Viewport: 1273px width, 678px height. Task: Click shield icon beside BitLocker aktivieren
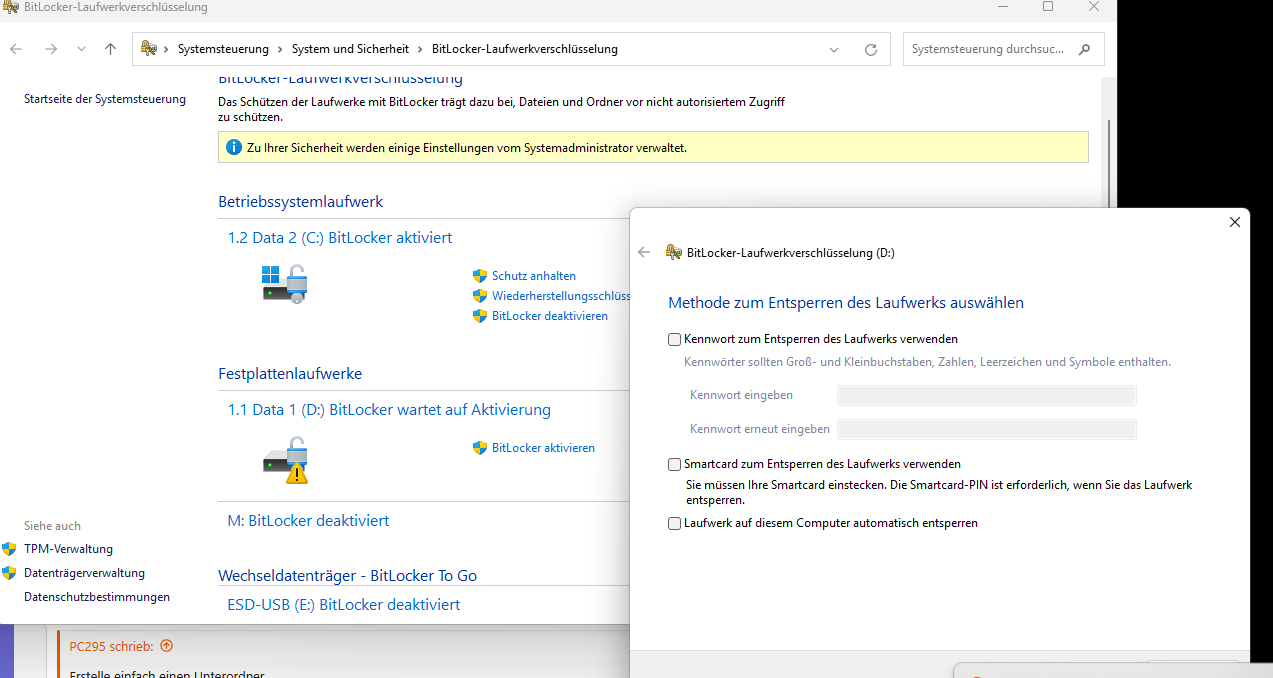tap(480, 448)
